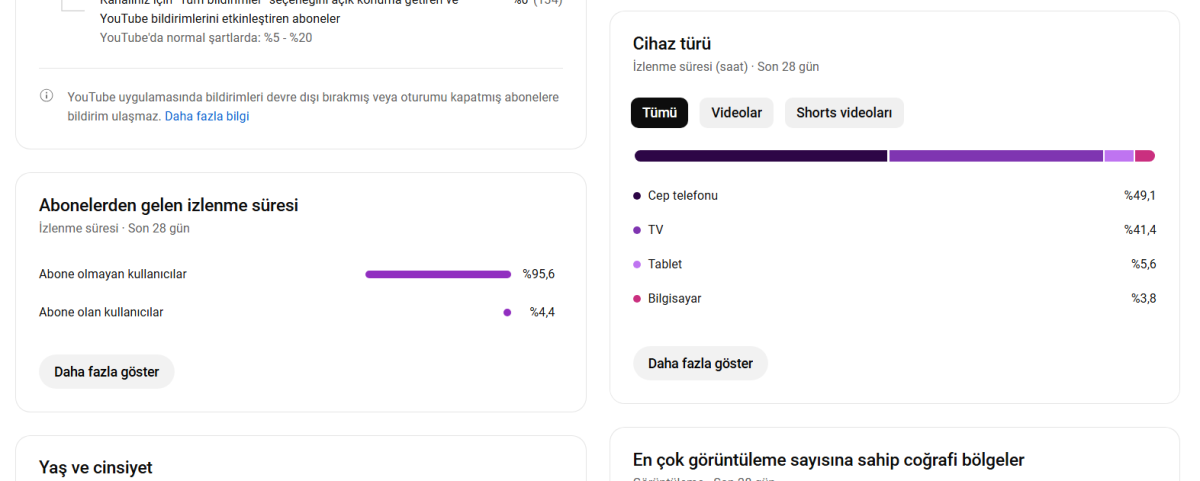
Task: Click the 'Yaş ve cinsiyet' heading
Action: [96, 467]
